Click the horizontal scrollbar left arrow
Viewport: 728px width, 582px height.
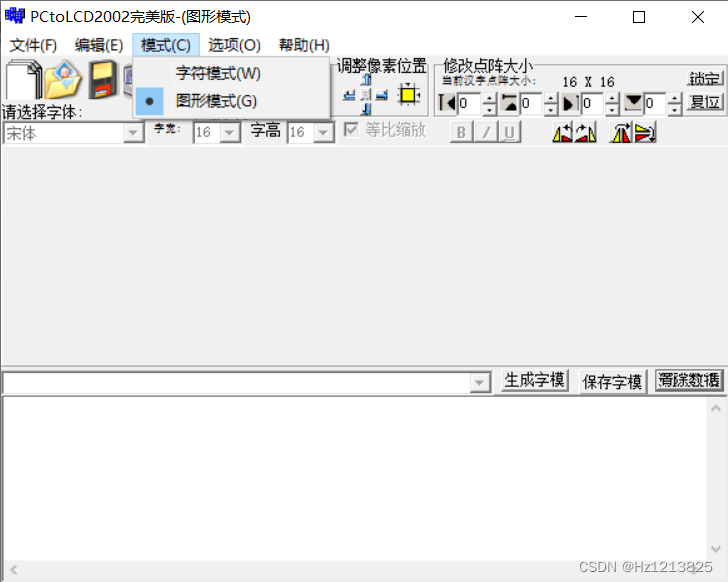13,570
